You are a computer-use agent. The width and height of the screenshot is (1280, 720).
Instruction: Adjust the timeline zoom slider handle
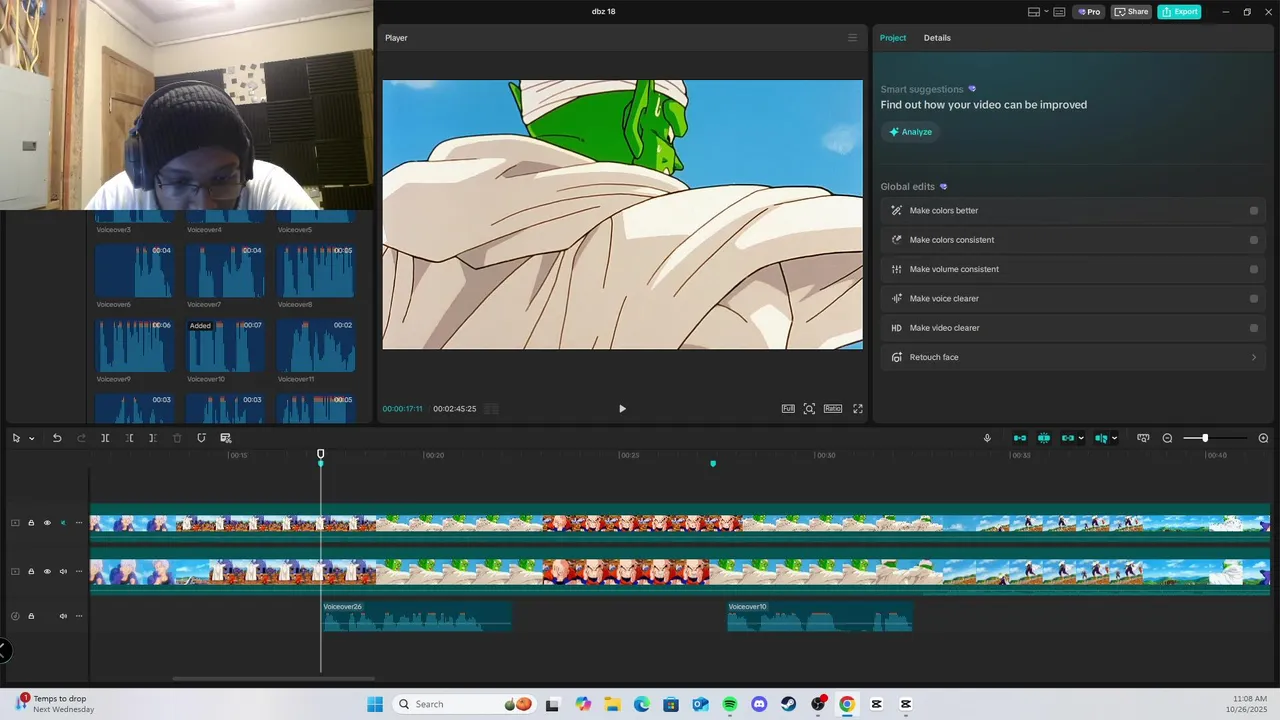(1205, 438)
